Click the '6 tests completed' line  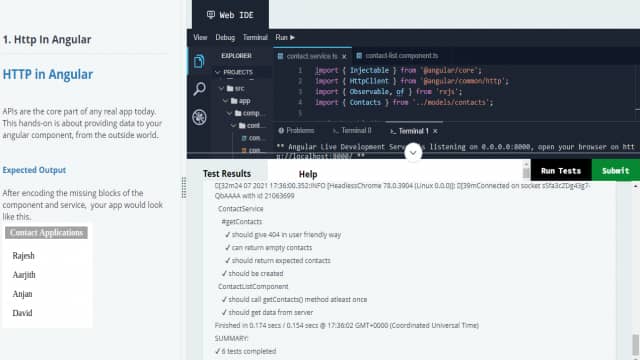pos(245,351)
